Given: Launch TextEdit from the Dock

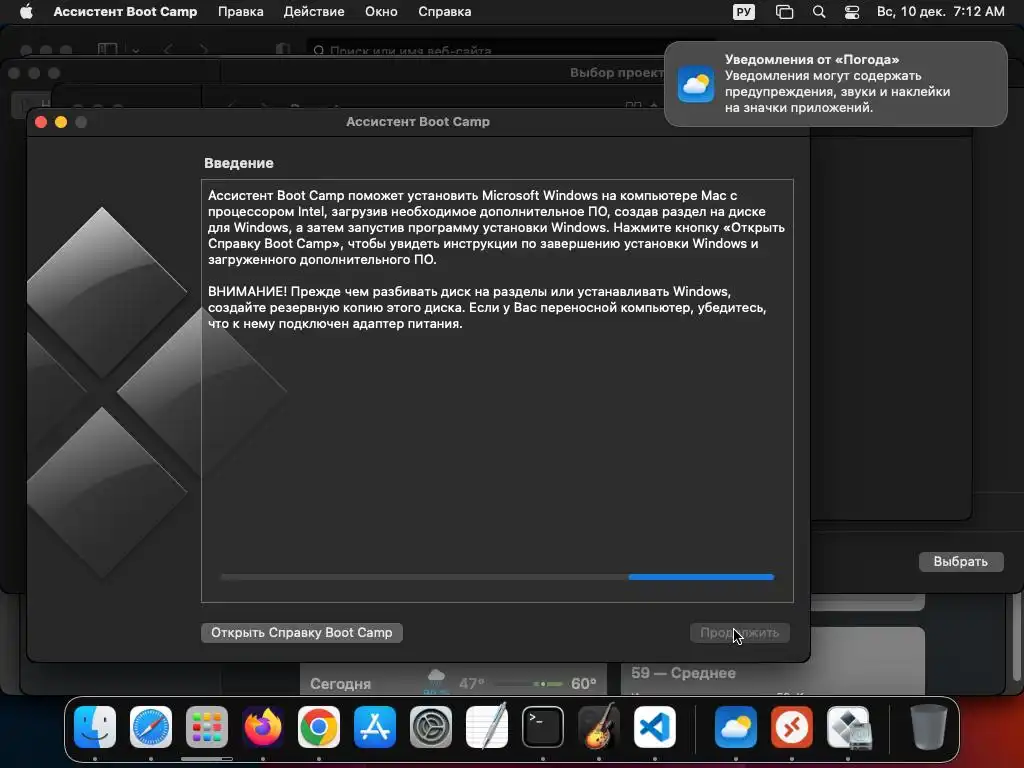Looking at the screenshot, I should 487,727.
